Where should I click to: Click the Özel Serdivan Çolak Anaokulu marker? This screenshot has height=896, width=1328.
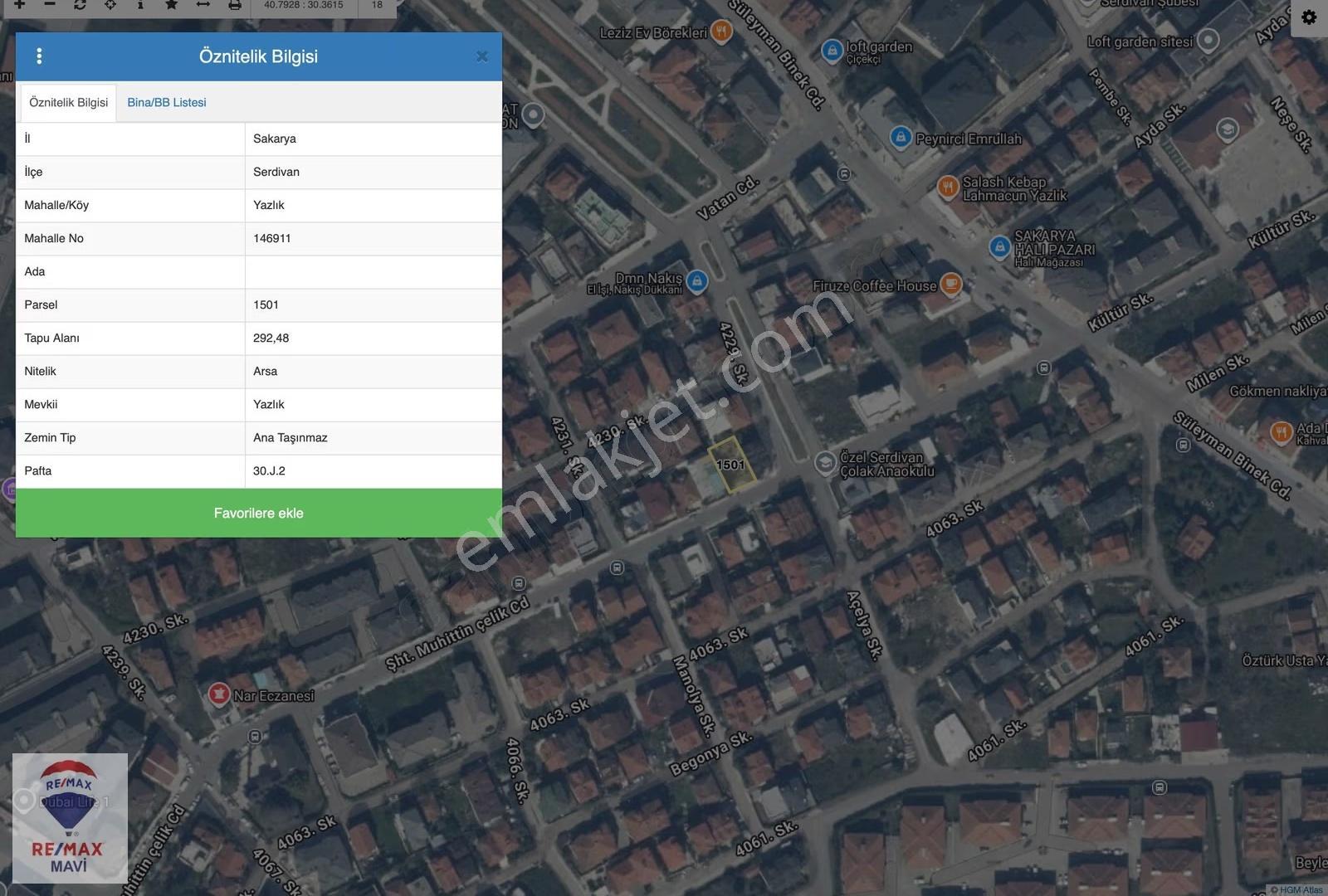click(825, 463)
